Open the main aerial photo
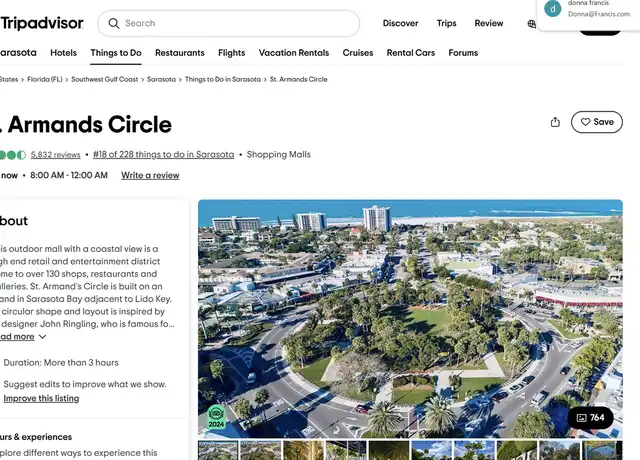Screen dimensions: 640x460 [x=410, y=318]
